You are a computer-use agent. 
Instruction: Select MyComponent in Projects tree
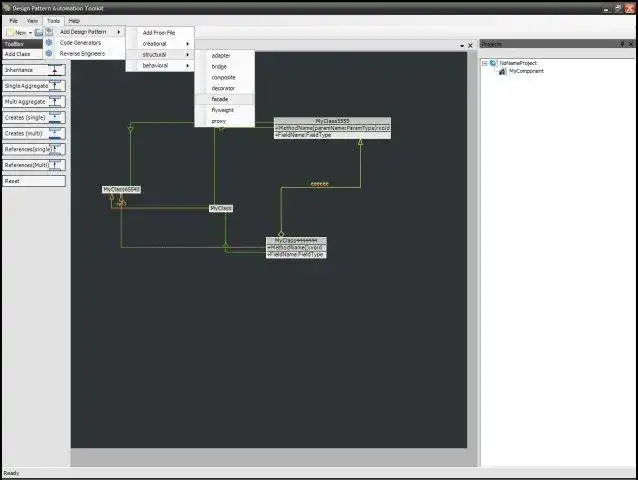526,71
